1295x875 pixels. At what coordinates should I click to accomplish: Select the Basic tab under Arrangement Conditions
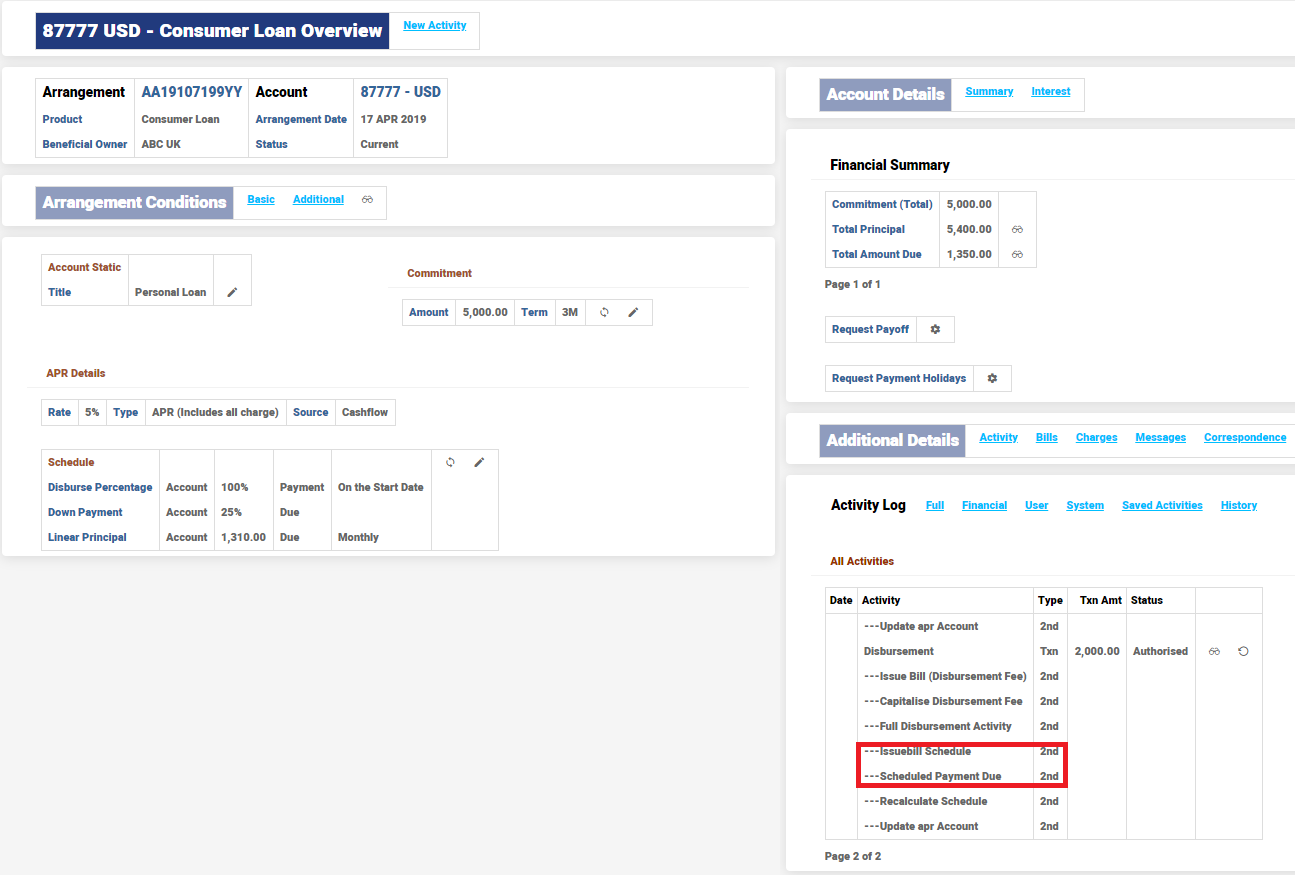261,200
